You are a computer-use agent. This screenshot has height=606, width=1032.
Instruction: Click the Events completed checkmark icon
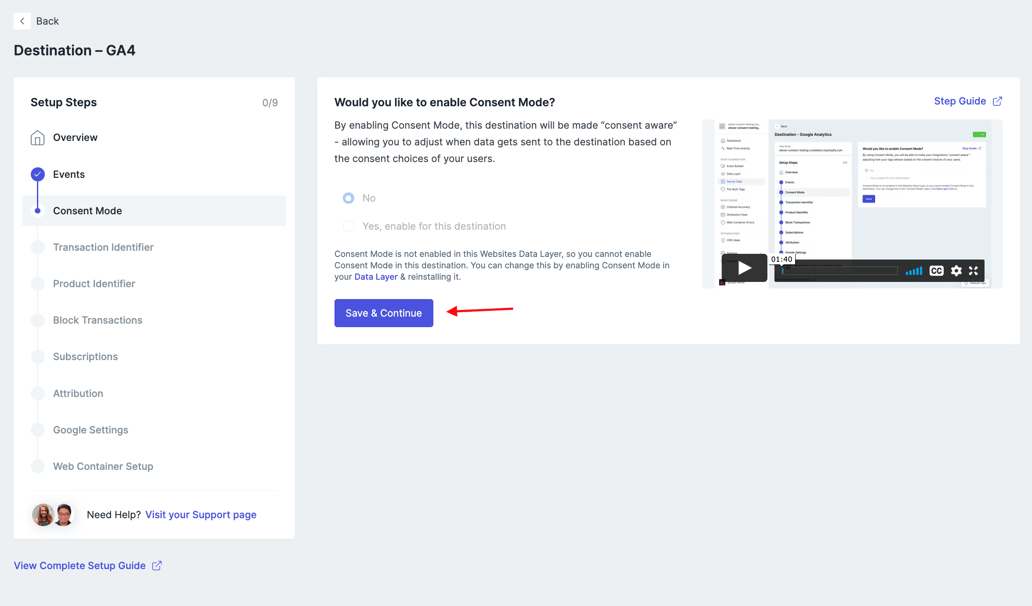coord(38,174)
